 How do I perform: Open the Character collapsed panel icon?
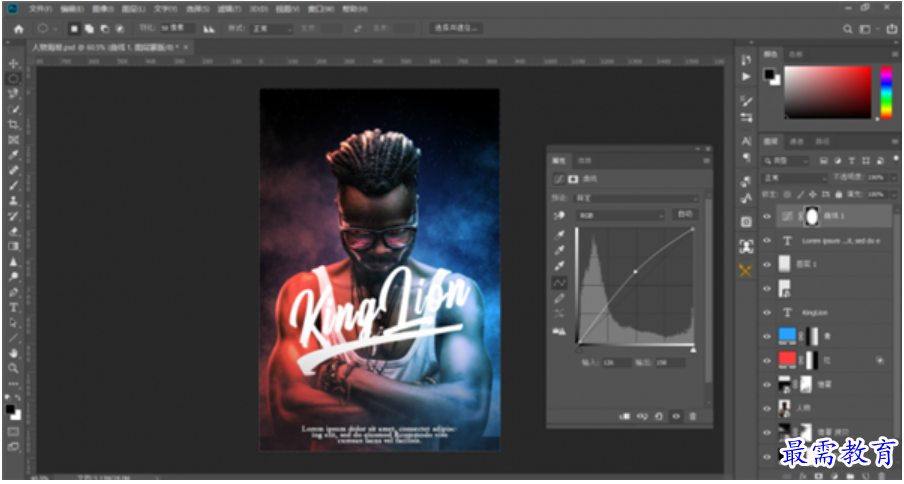click(x=746, y=141)
